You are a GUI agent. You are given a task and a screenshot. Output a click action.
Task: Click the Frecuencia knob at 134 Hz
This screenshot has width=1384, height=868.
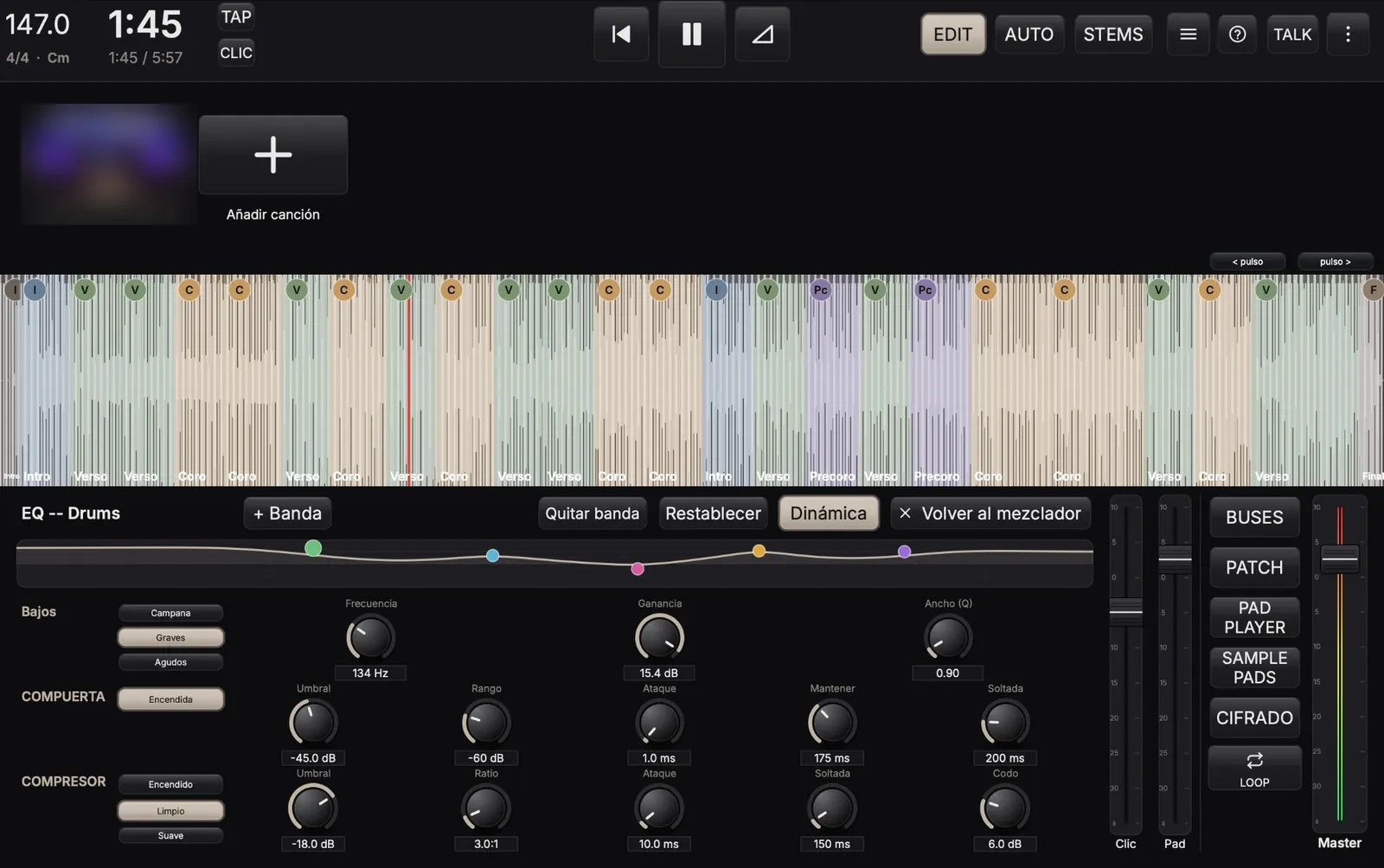coord(370,639)
